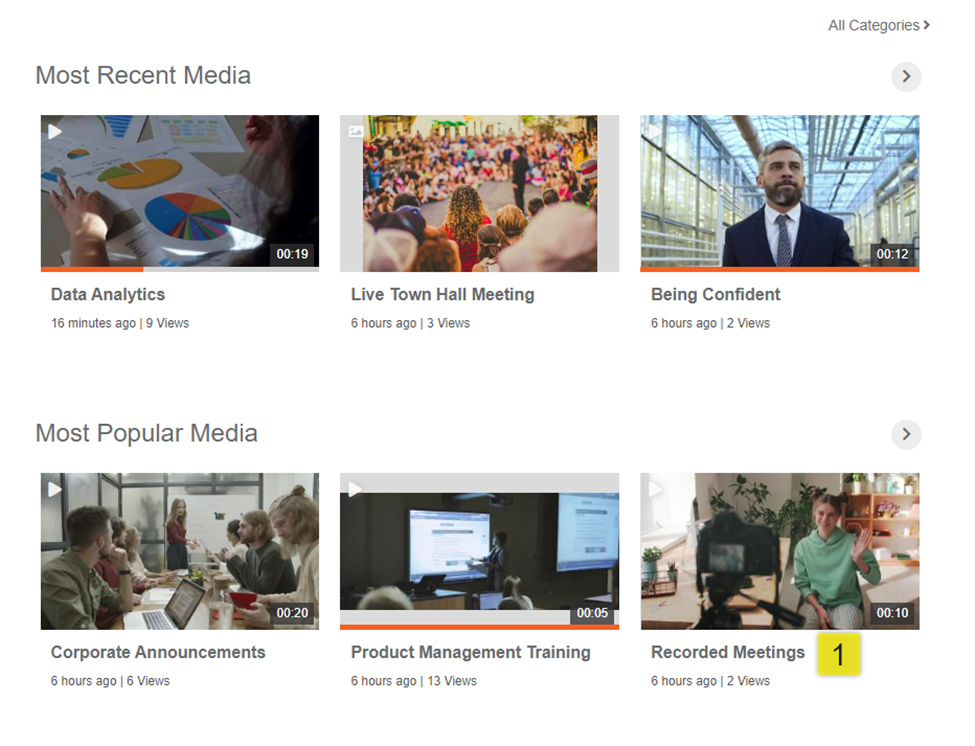Click play icon on Being Confident thumbnail
Image resolution: width=975 pixels, height=746 pixels.
pyautogui.click(x=655, y=131)
